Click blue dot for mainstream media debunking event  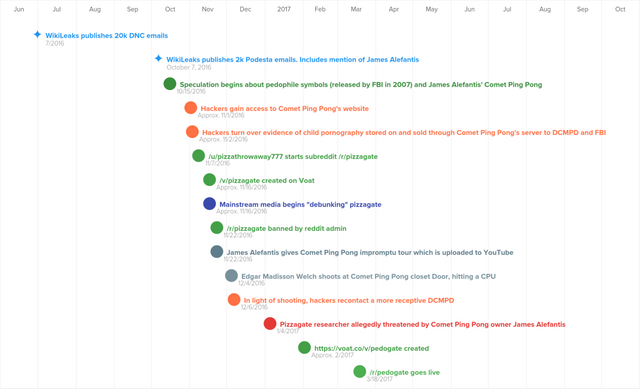[209, 204]
